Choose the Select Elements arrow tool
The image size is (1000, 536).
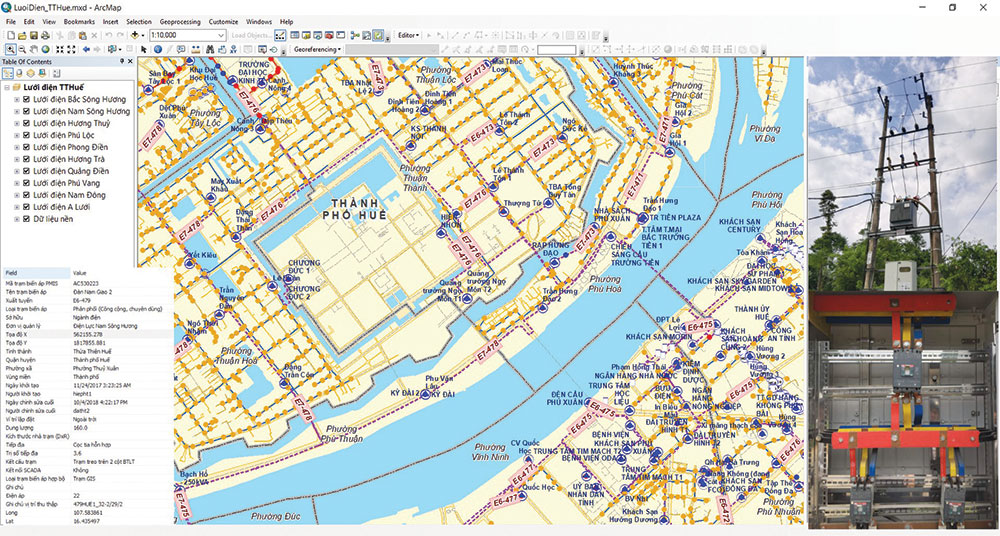143,49
